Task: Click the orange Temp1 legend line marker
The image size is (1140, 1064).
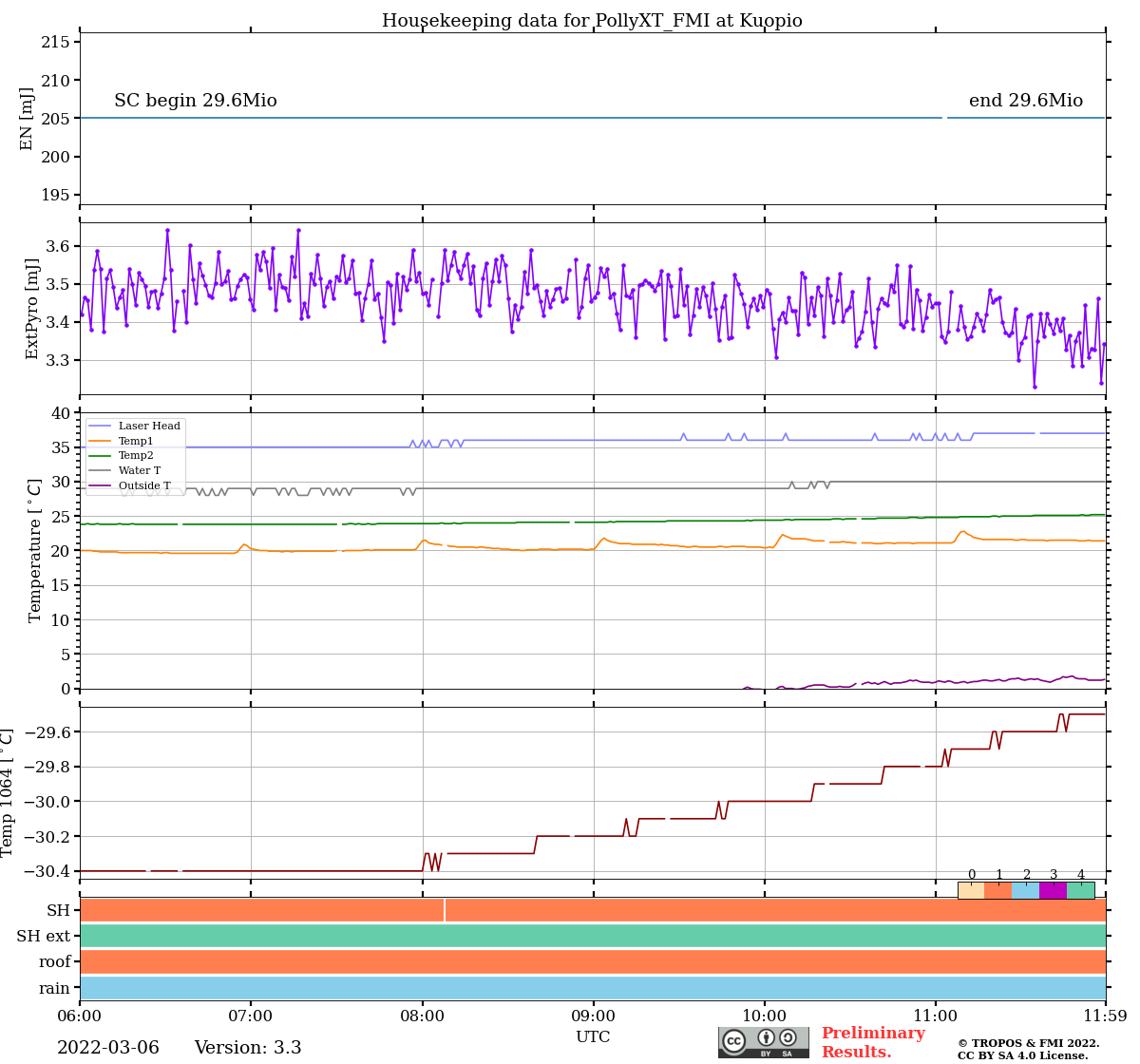Action: click(x=100, y=442)
